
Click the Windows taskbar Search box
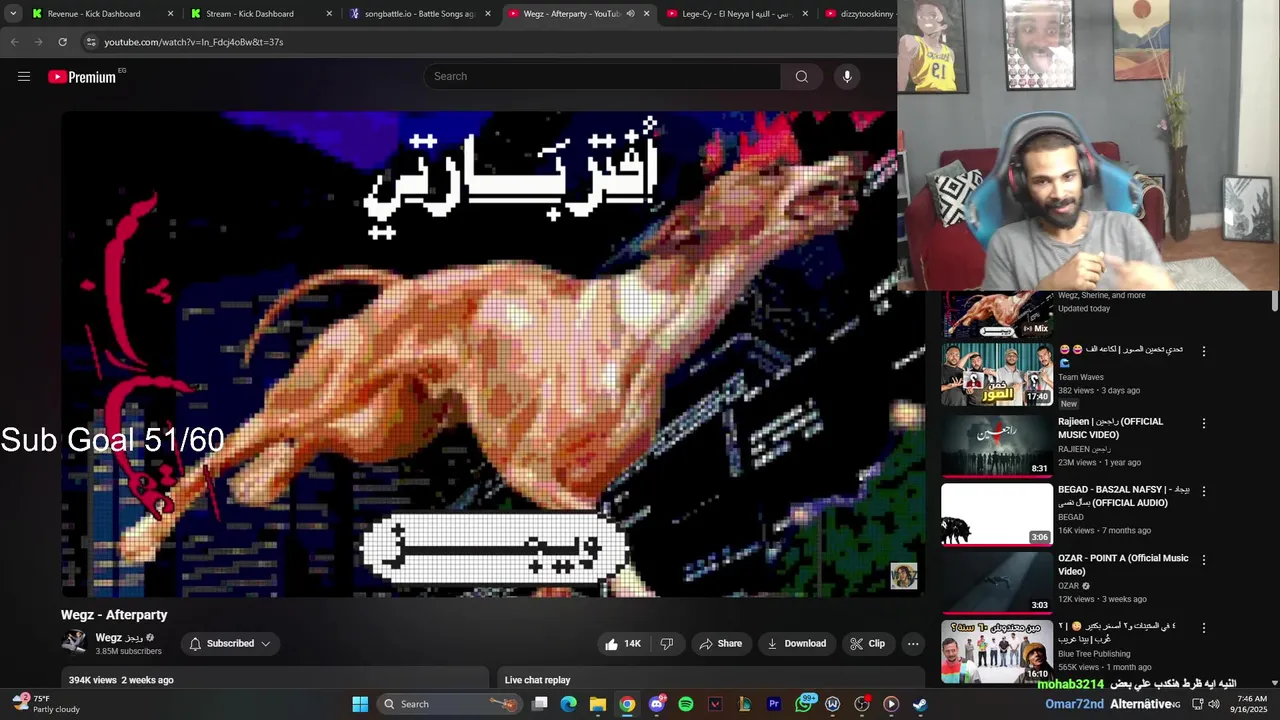coord(449,704)
